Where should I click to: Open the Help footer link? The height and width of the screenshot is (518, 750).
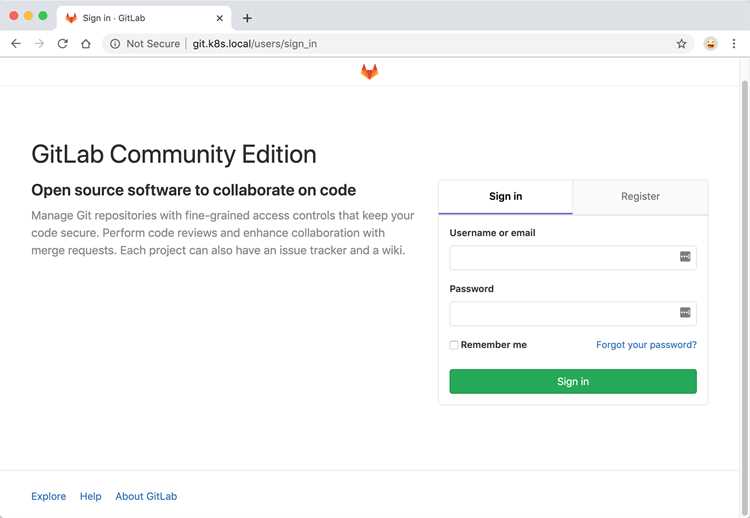90,496
